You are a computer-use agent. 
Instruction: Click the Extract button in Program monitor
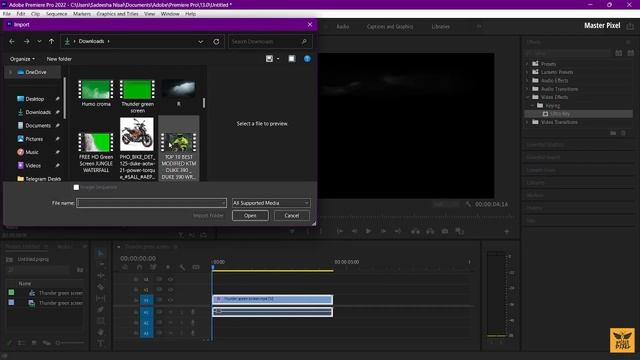430,231
